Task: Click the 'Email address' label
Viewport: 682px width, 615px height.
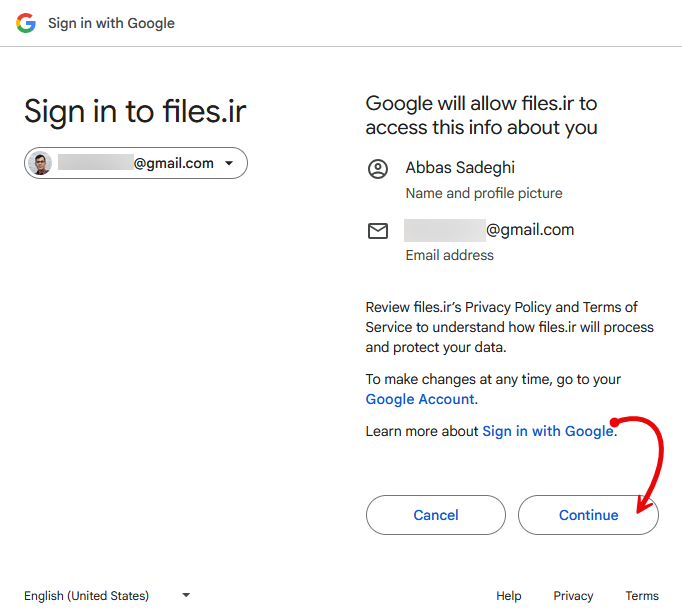Action: [449, 255]
